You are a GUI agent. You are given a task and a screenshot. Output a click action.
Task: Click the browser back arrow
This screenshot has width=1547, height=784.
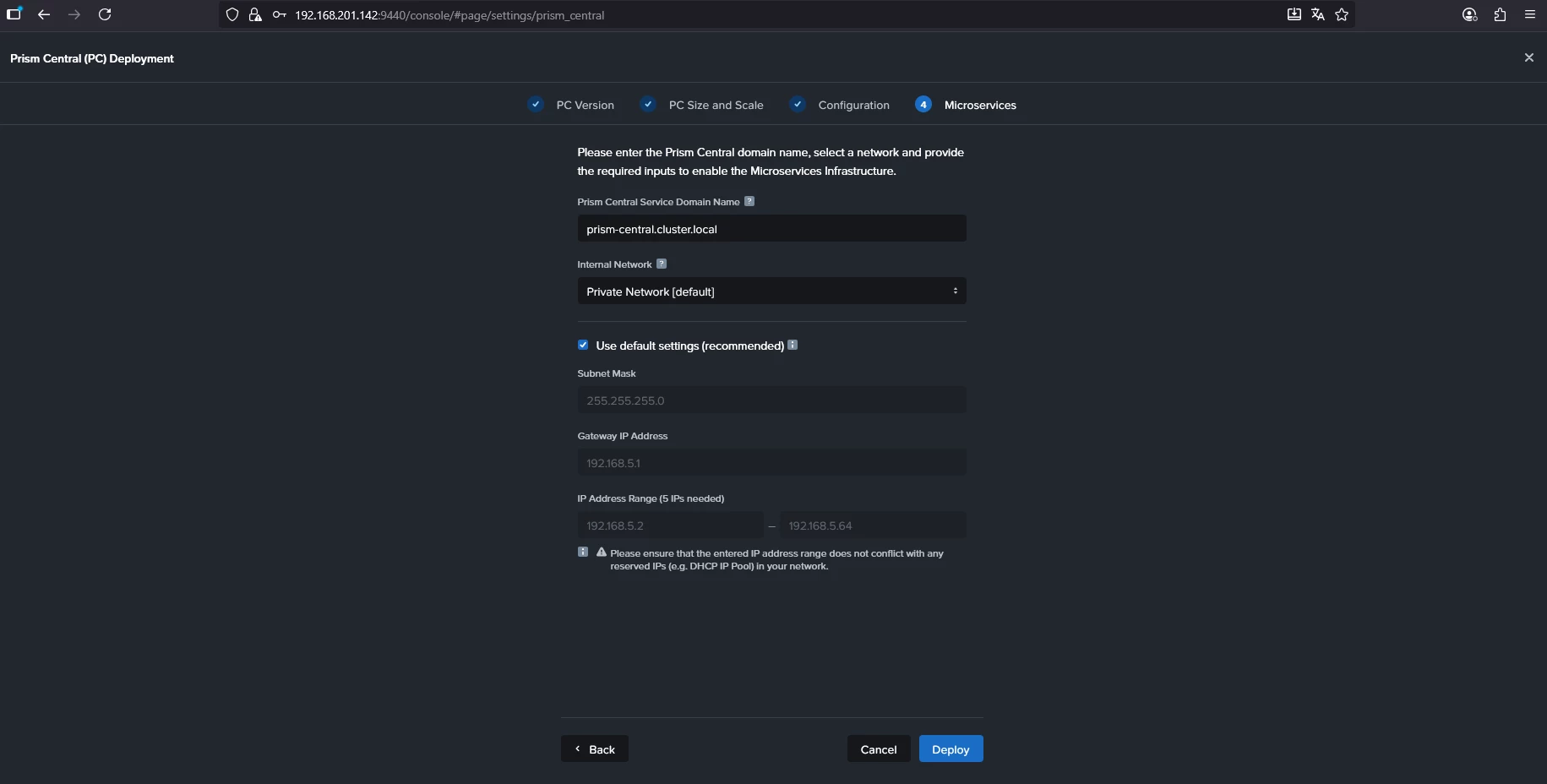pos(44,14)
